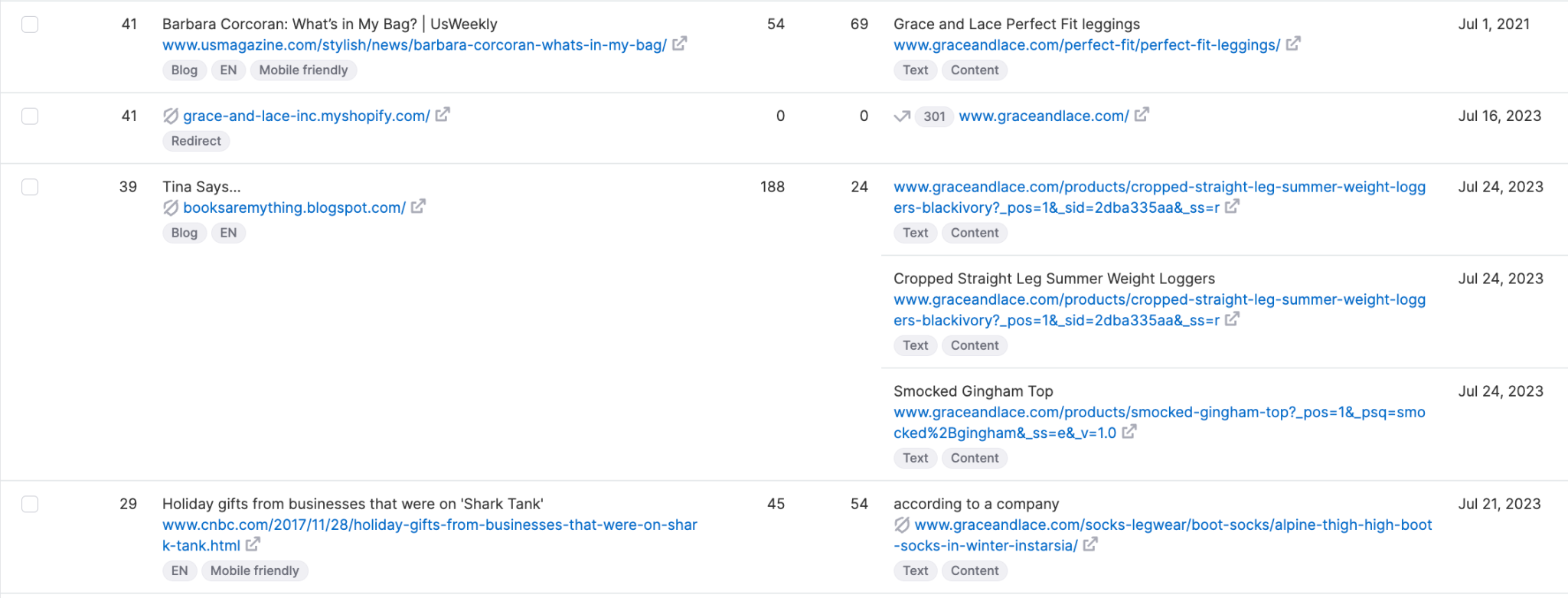Select checkbox for CNBC Holiday gifts row

point(30,504)
